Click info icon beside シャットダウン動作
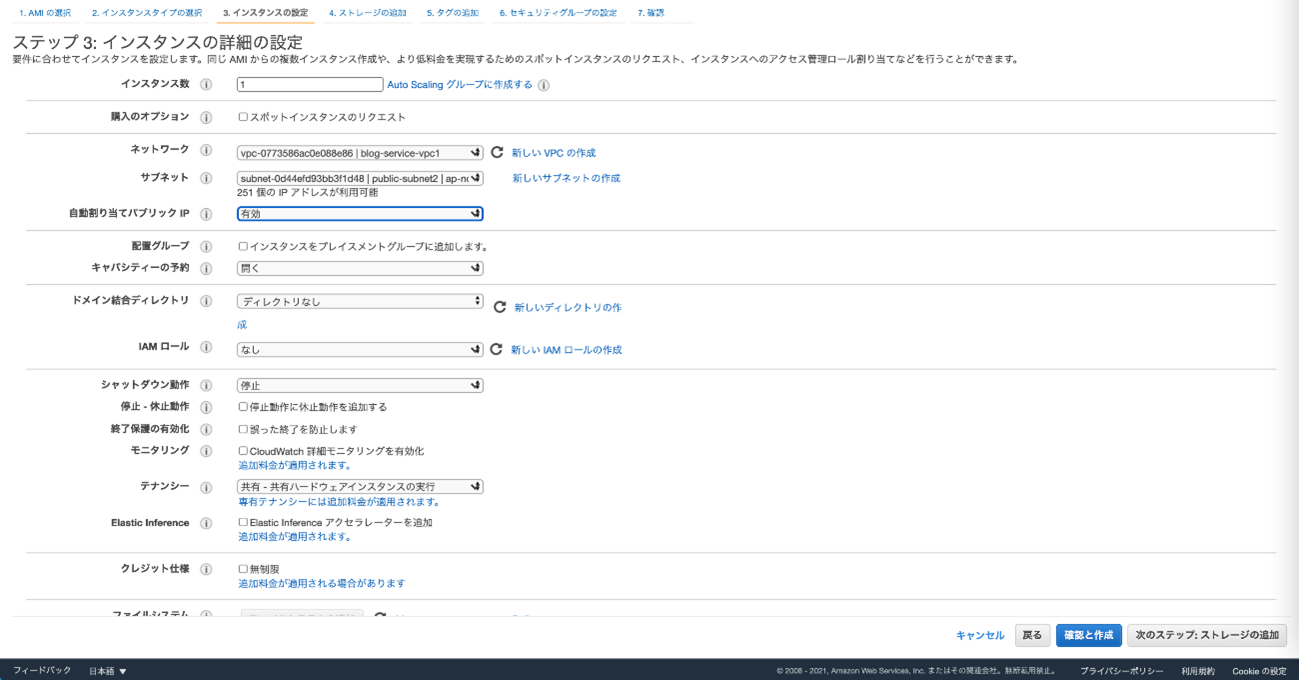 pos(207,385)
